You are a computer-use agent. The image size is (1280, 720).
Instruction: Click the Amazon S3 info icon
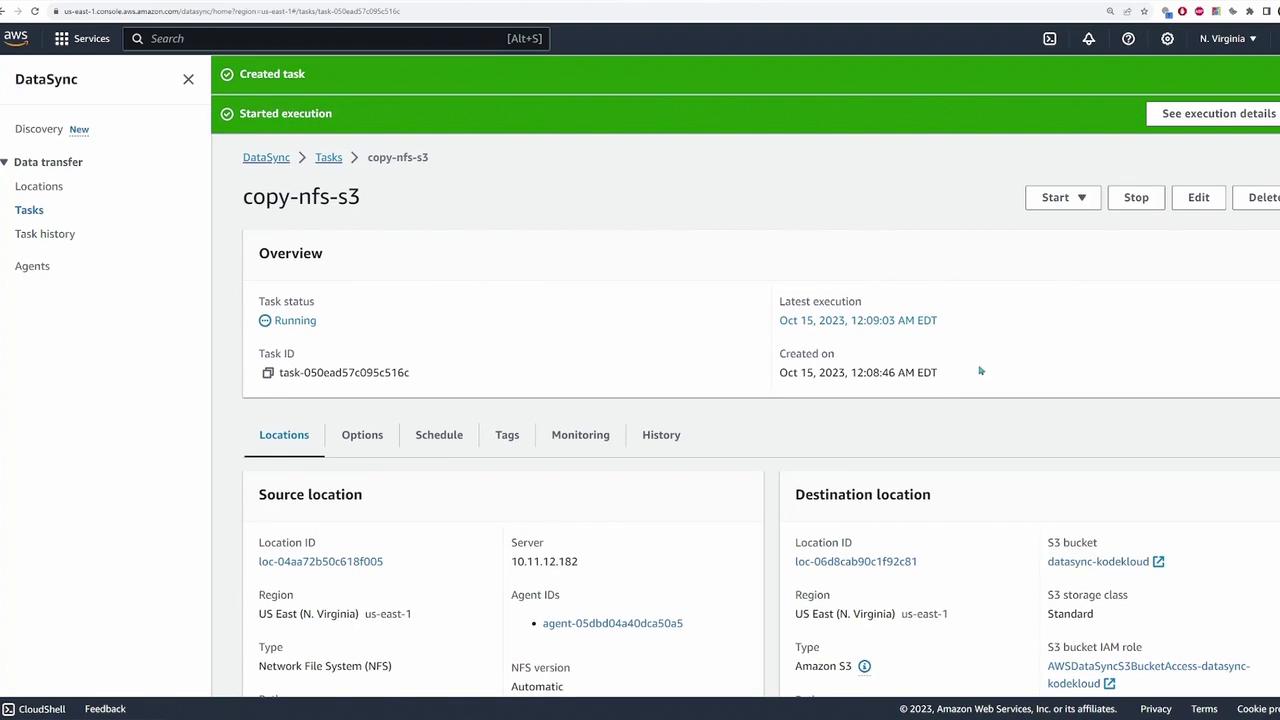tap(864, 666)
